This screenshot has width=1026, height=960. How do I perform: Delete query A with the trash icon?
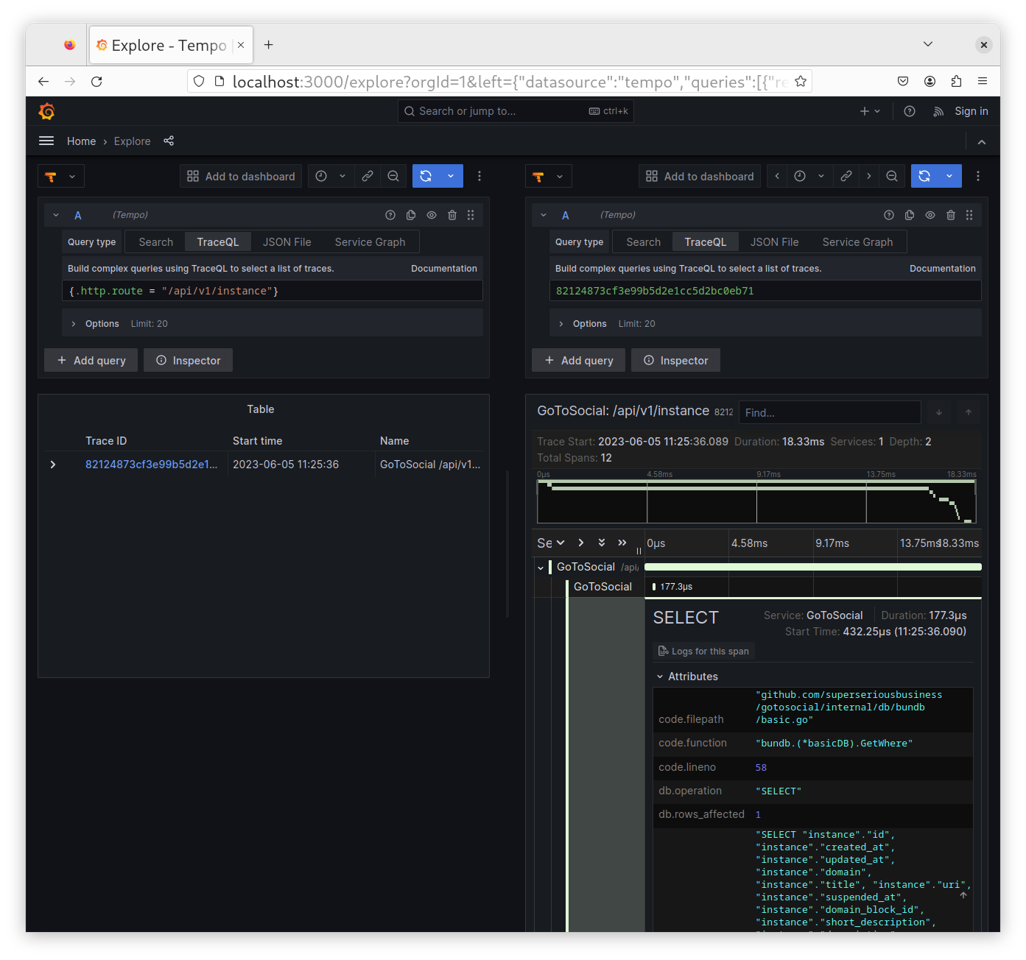tap(451, 214)
